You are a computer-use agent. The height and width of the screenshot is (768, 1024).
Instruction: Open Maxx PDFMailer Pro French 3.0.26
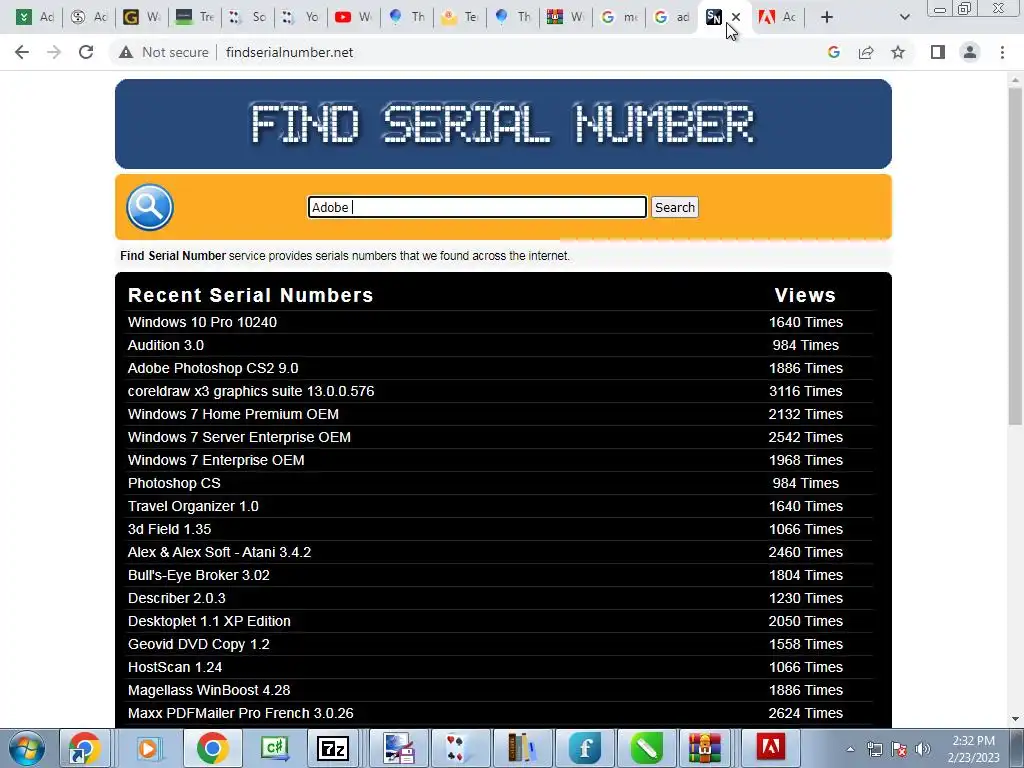point(241,713)
